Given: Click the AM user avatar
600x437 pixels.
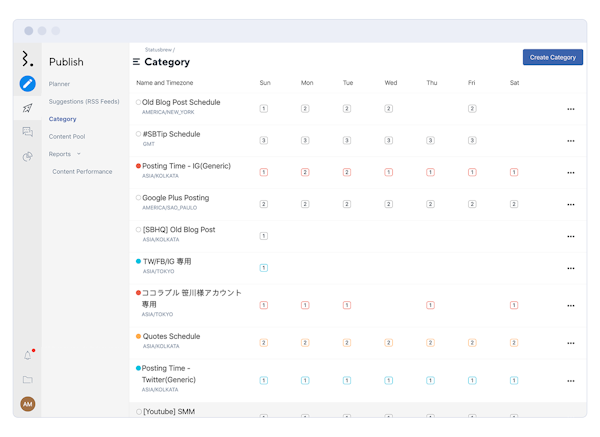Looking at the screenshot, I should click(x=27, y=404).
